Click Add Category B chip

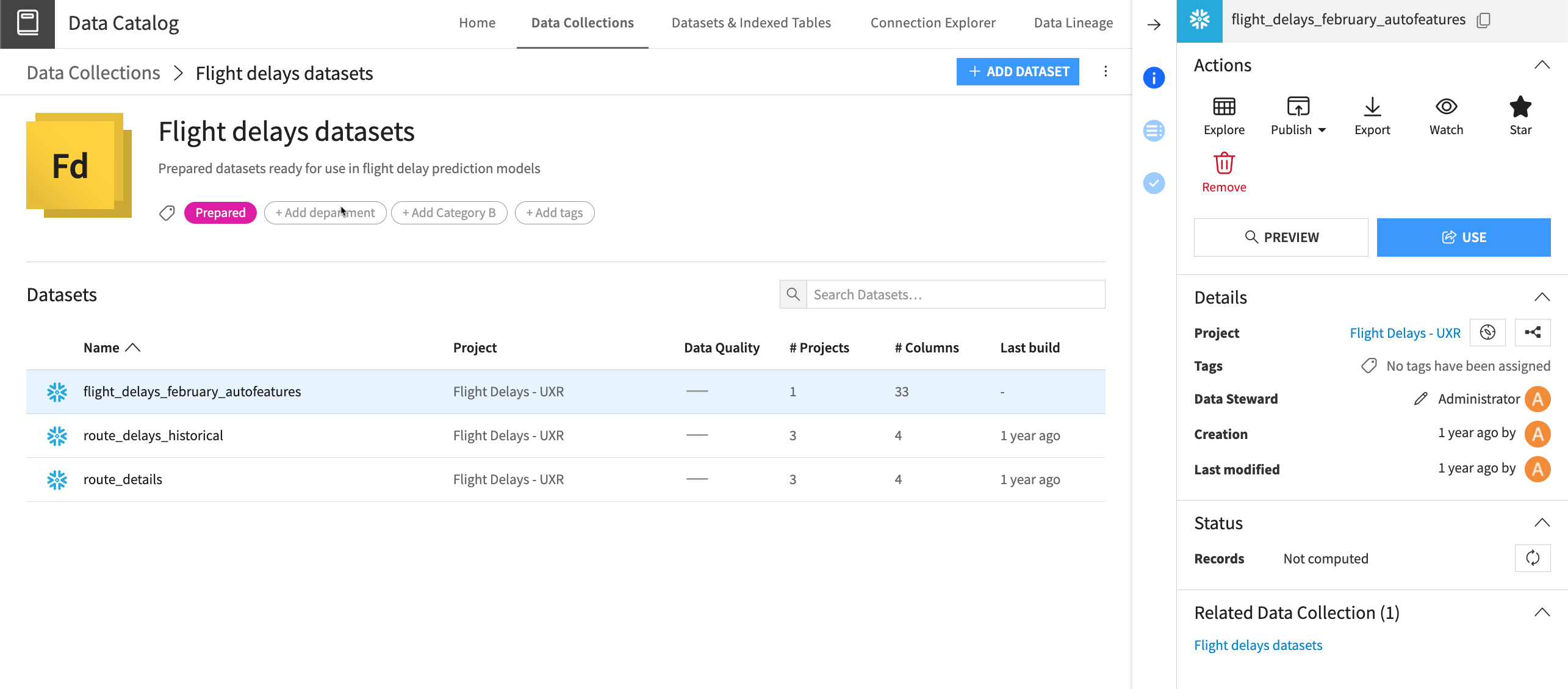[x=449, y=213]
